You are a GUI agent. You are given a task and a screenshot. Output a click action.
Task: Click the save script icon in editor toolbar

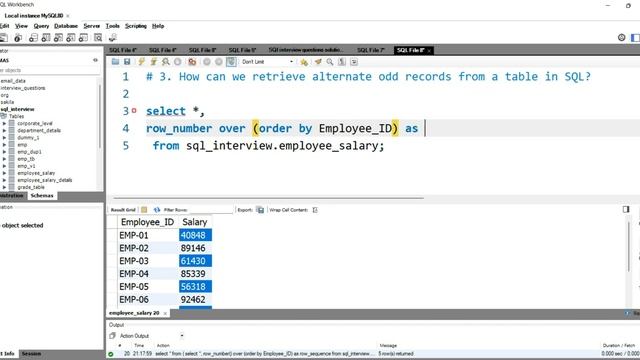(127, 62)
